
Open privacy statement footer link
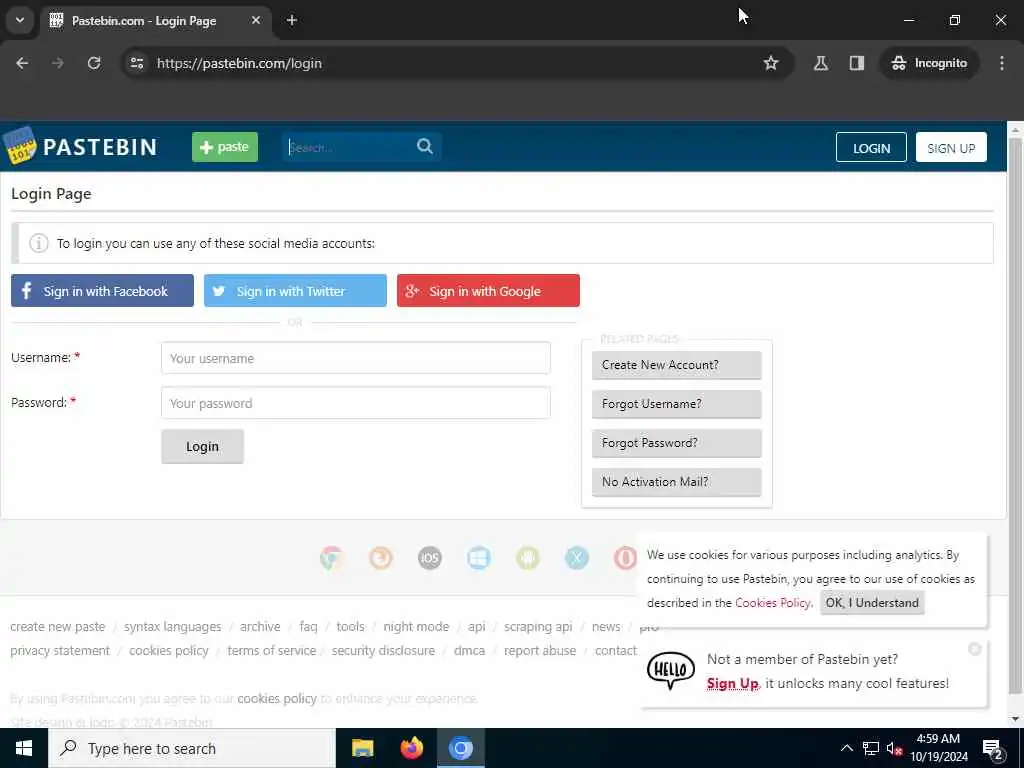[60, 650]
